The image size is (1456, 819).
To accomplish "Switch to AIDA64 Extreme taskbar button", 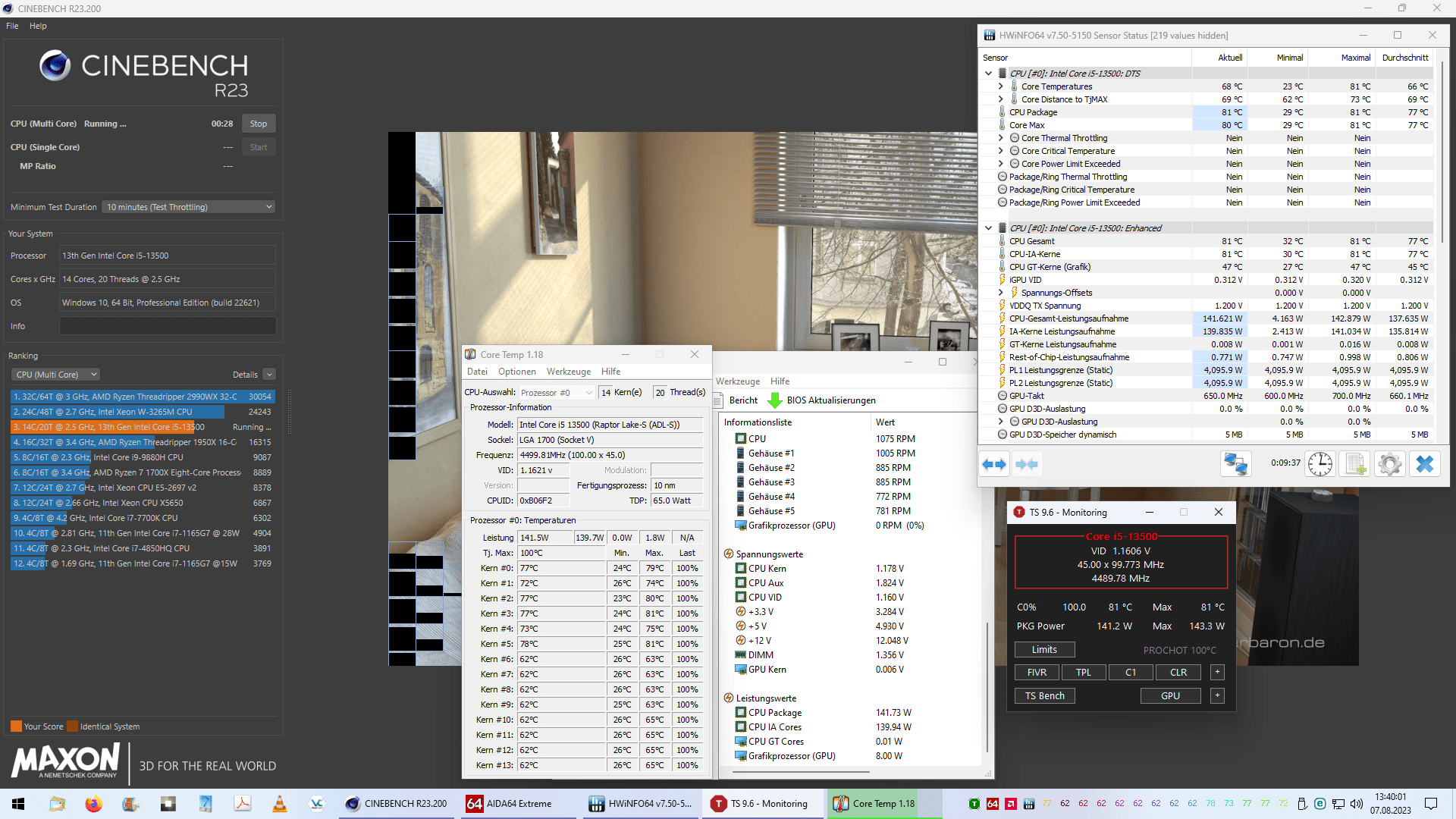I will tap(519, 804).
